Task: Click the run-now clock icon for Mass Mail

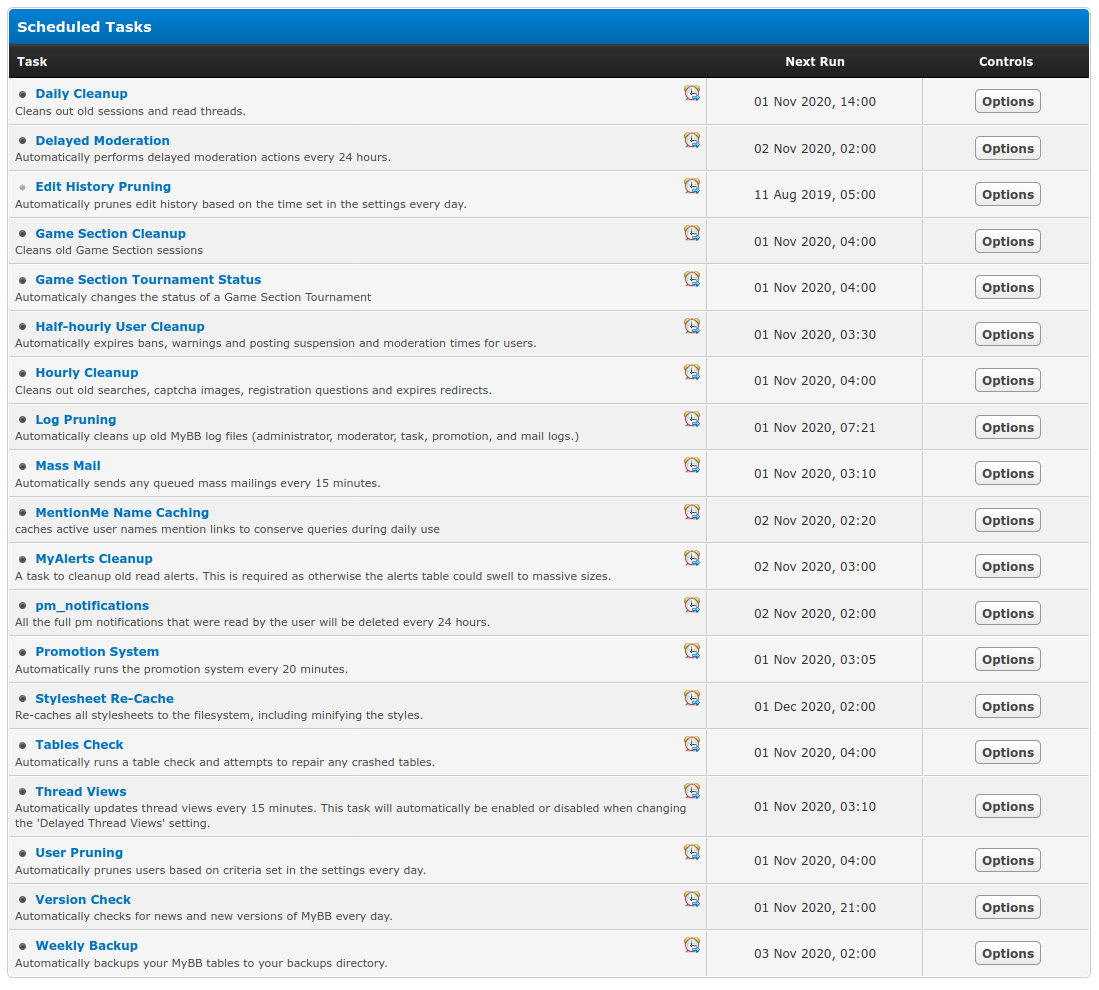Action: 692,465
